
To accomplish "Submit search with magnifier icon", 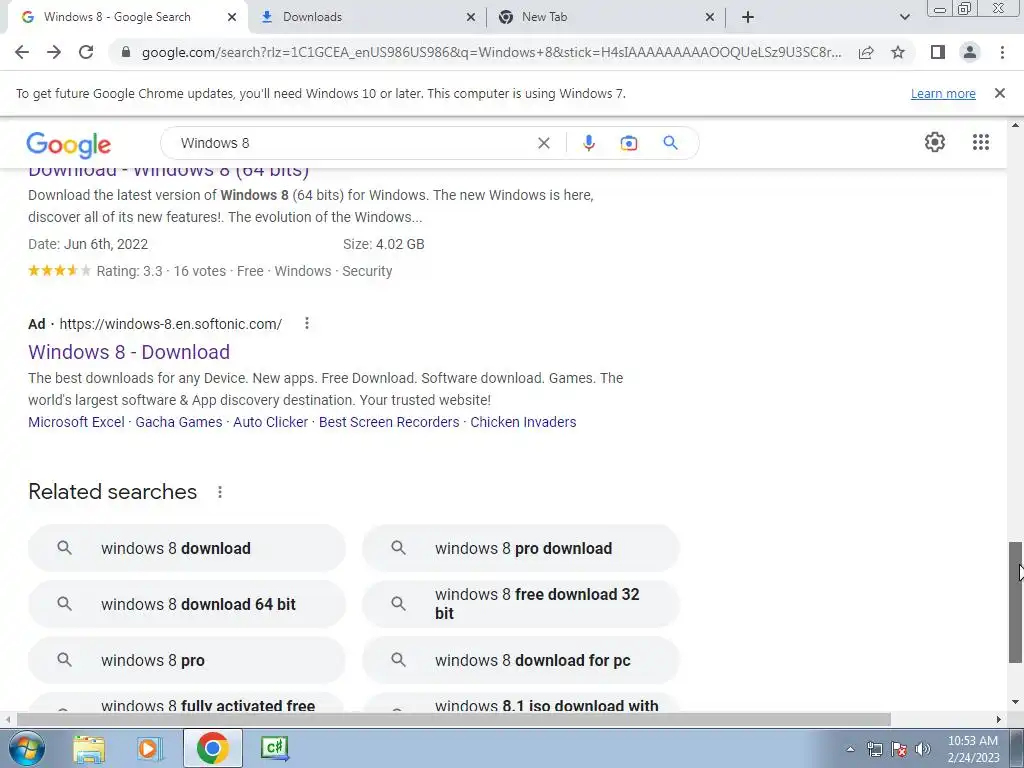I will pos(671,143).
